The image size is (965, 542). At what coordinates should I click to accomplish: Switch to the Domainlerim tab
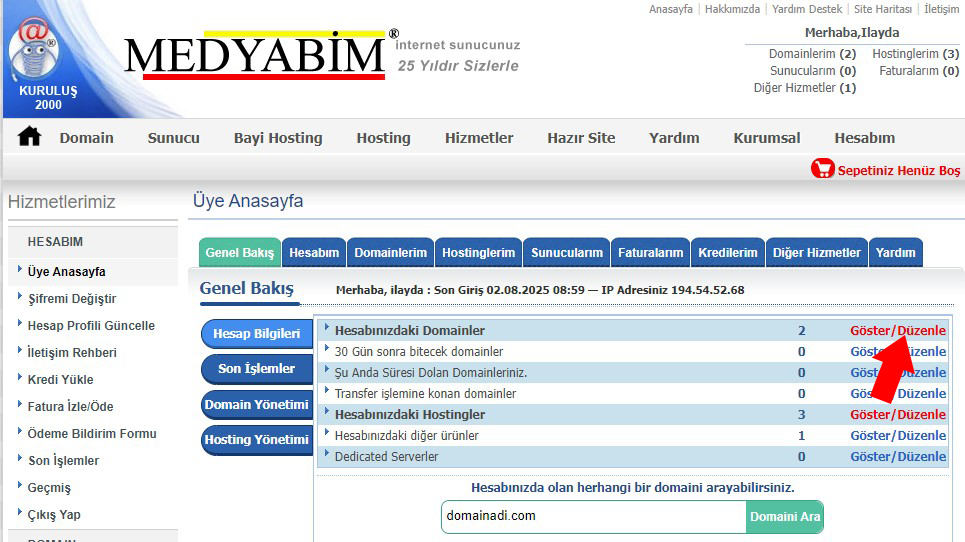(390, 252)
